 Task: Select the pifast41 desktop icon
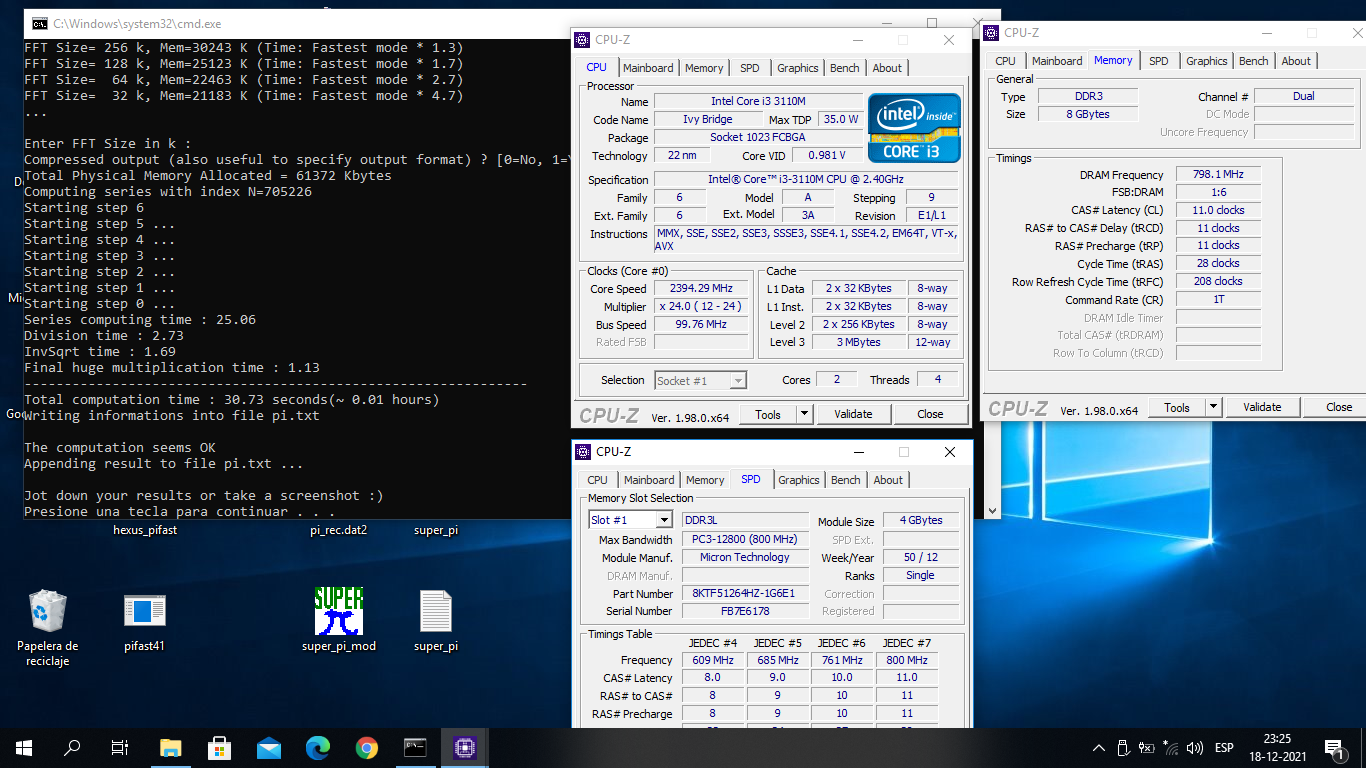145,620
